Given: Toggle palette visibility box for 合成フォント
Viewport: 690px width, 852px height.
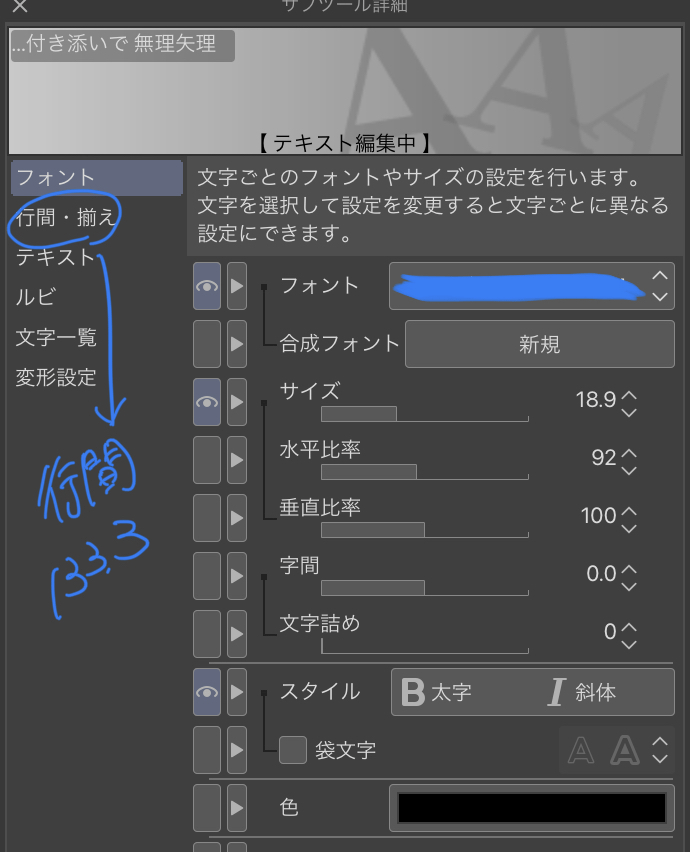Looking at the screenshot, I should [207, 344].
